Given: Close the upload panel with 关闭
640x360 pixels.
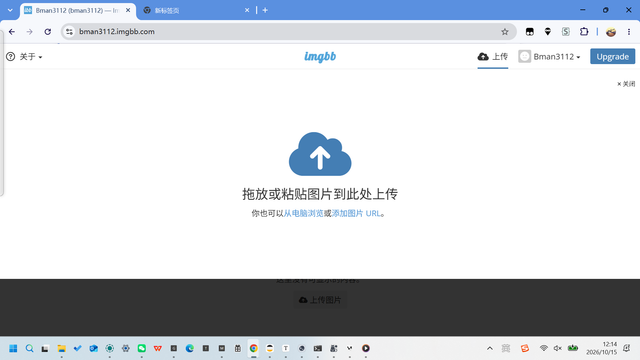Looking at the screenshot, I should tap(626, 84).
